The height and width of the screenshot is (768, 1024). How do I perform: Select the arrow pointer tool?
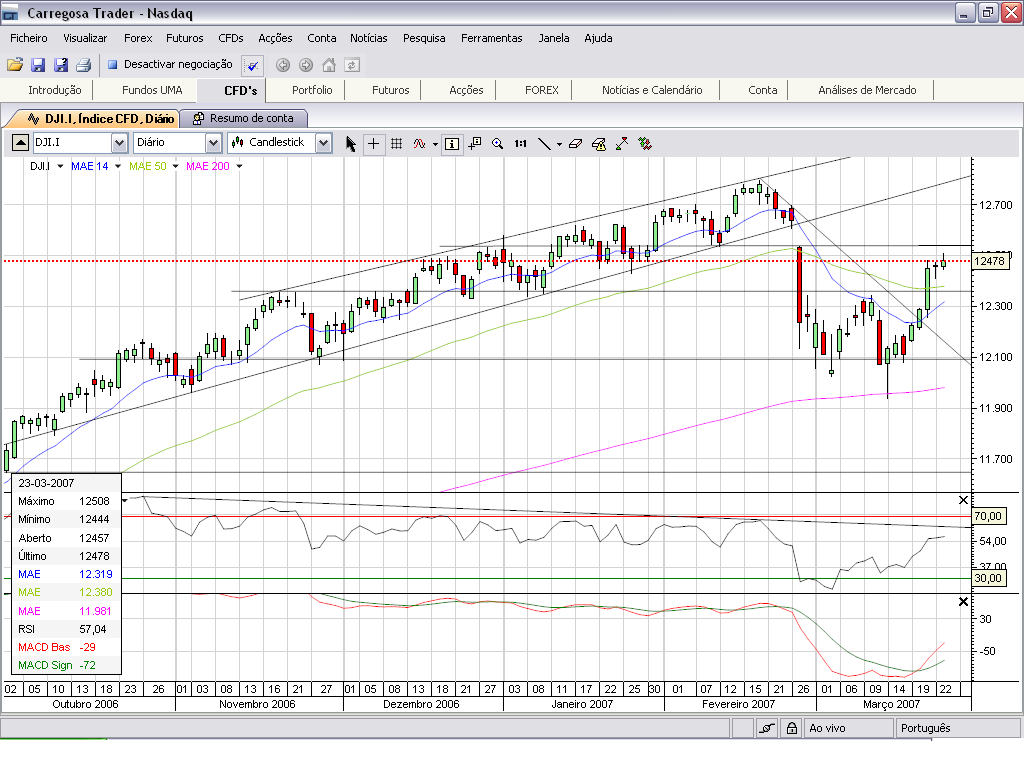[x=351, y=144]
